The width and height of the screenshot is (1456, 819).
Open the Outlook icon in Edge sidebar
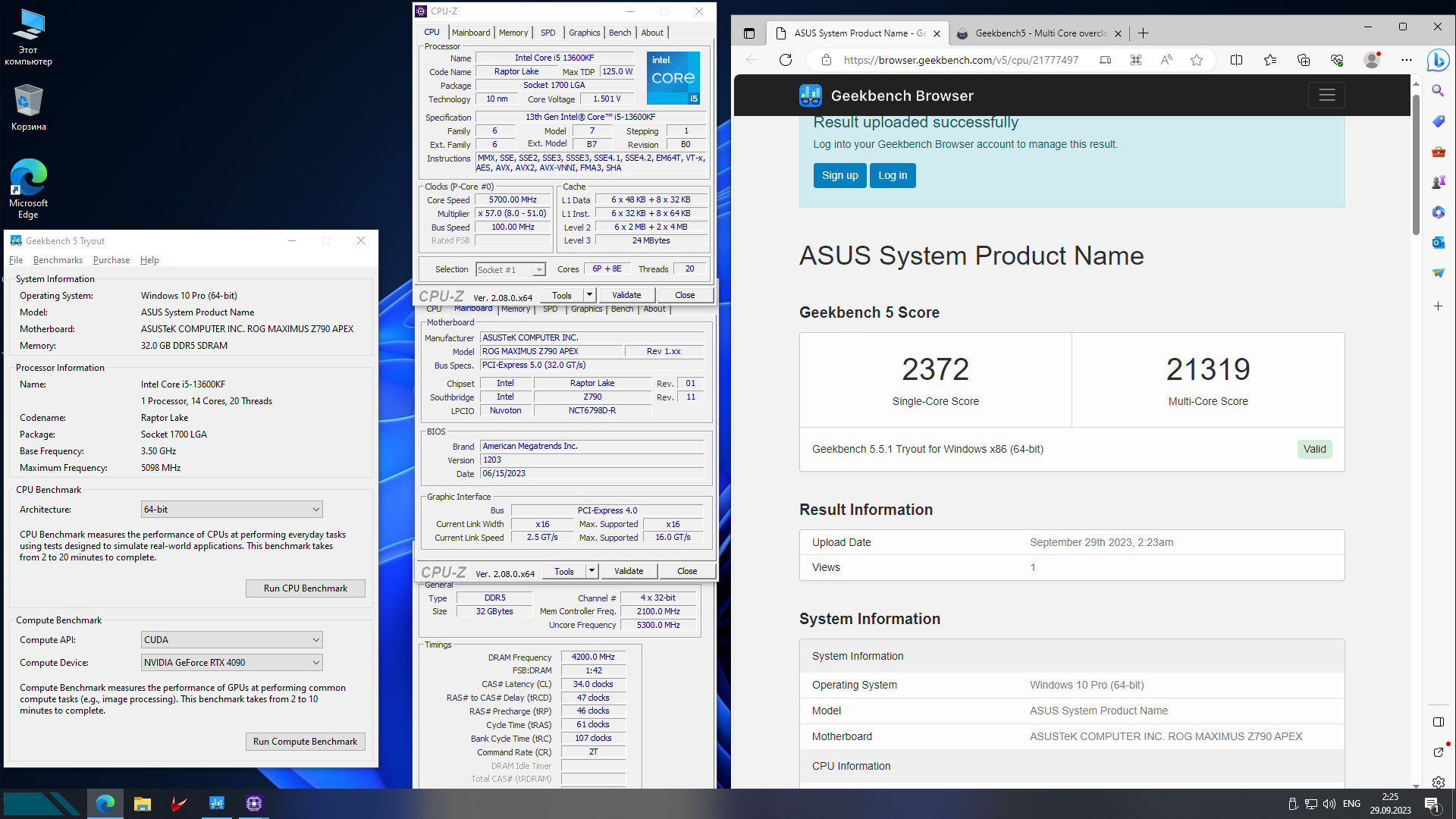pyautogui.click(x=1438, y=243)
